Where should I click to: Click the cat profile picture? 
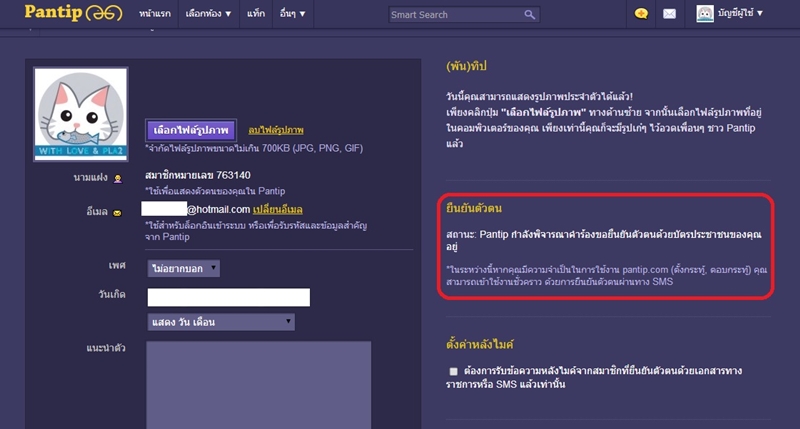coord(81,114)
